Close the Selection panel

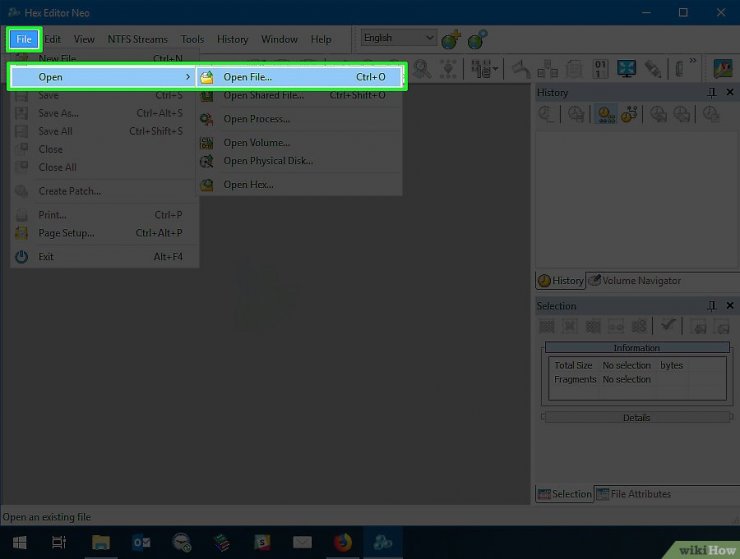coord(730,305)
